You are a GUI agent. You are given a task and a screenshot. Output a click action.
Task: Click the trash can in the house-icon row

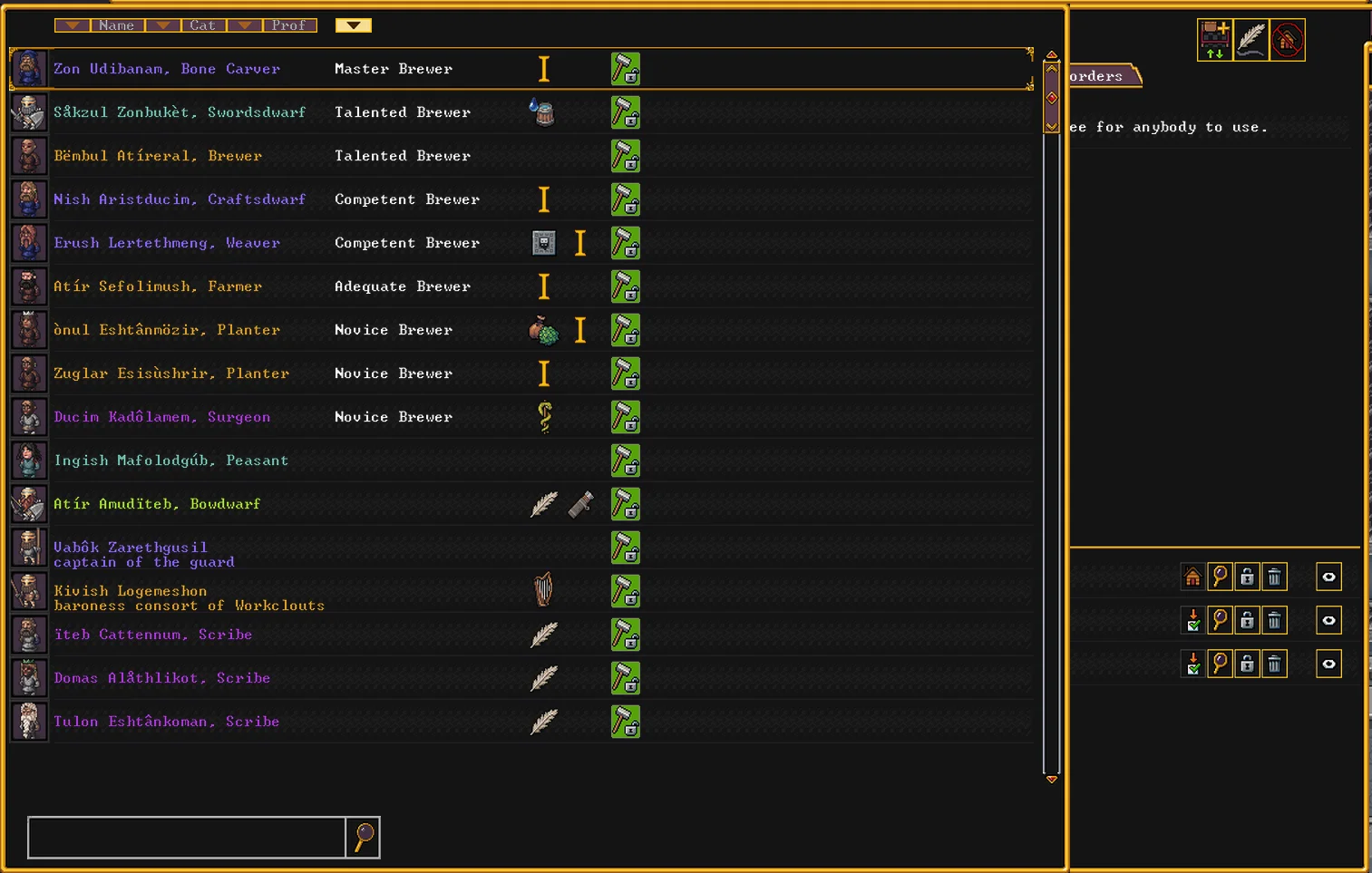[1275, 577]
